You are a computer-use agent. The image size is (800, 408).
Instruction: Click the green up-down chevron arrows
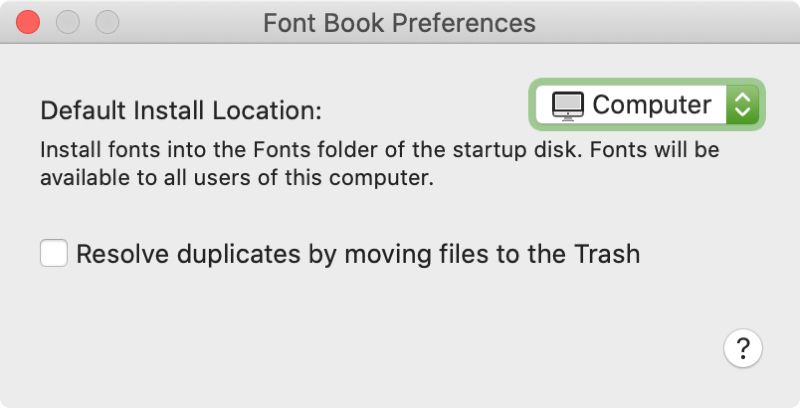point(742,105)
